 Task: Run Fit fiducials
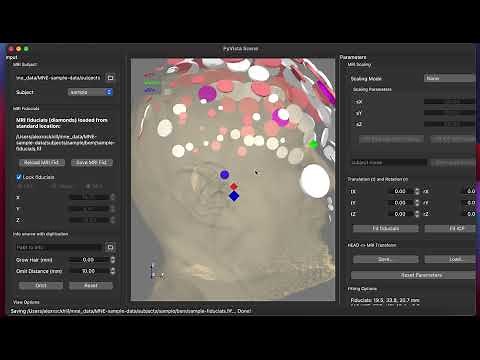tap(386, 228)
